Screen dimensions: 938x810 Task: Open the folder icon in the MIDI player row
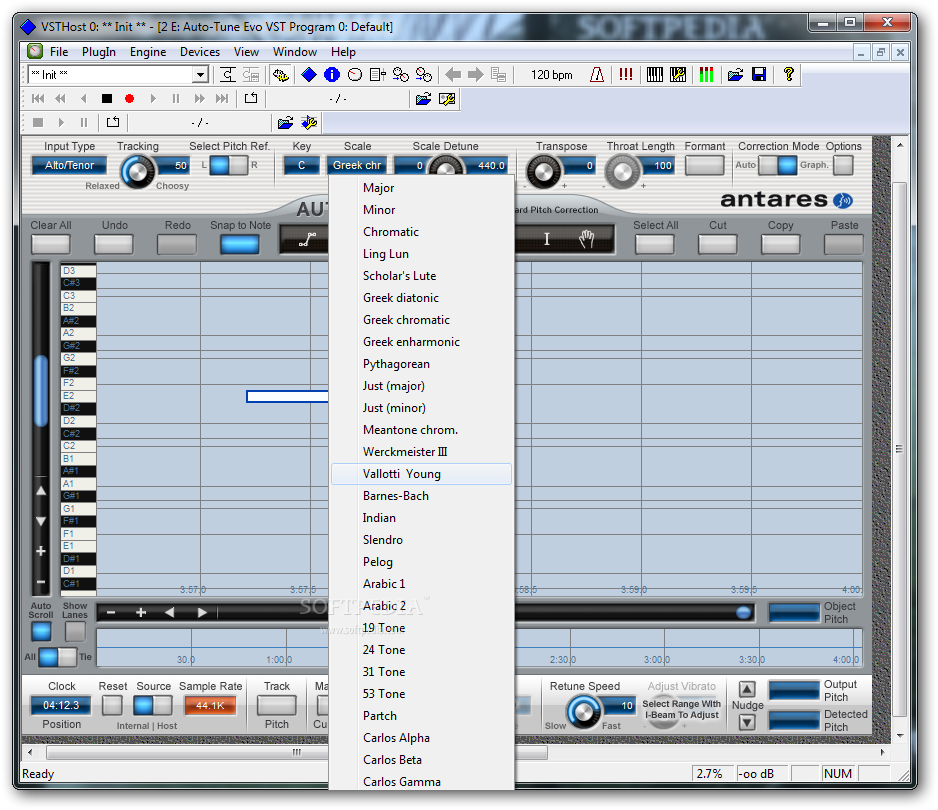click(424, 99)
